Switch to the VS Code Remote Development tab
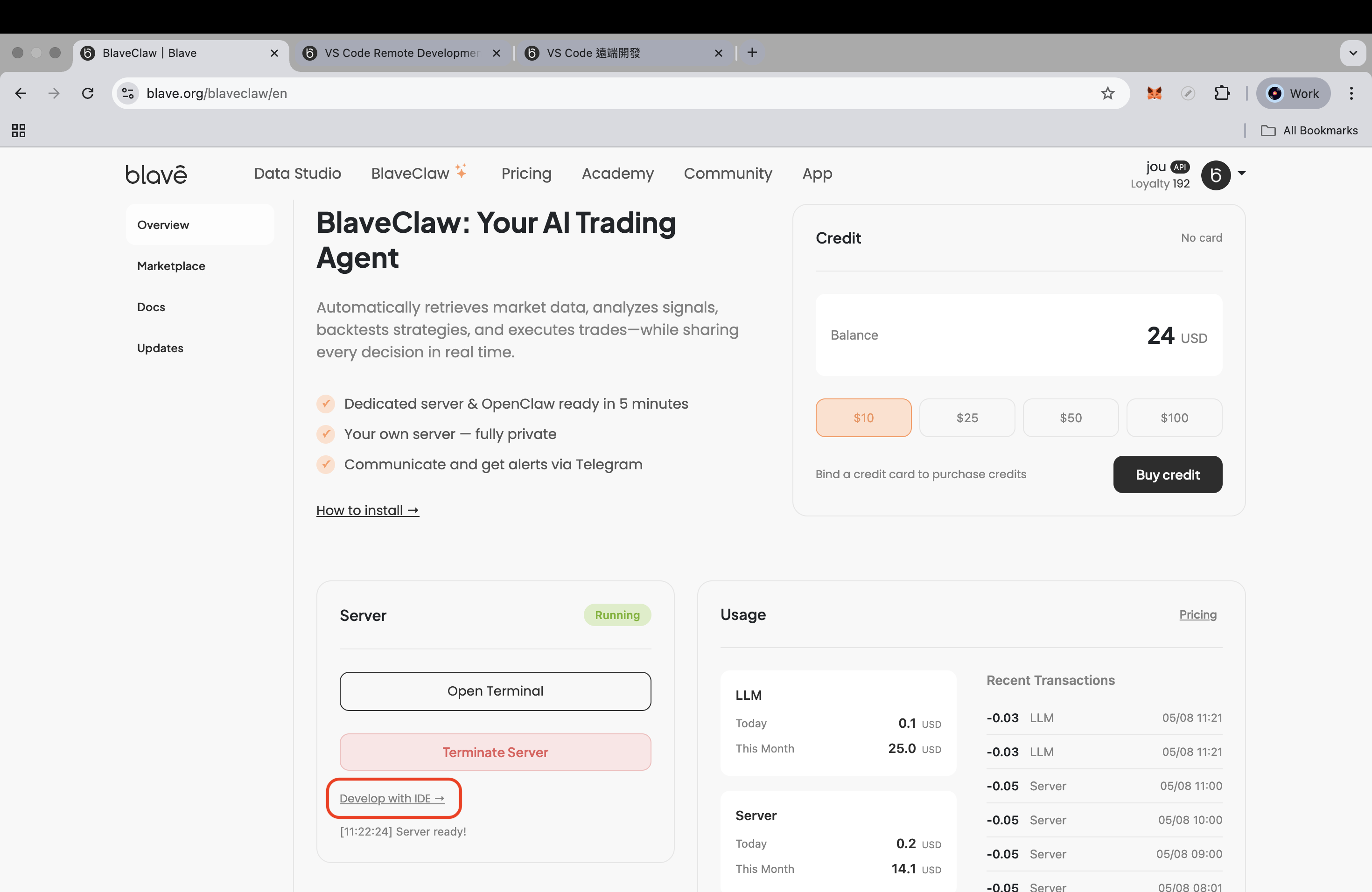This screenshot has width=1372, height=892. [x=402, y=53]
